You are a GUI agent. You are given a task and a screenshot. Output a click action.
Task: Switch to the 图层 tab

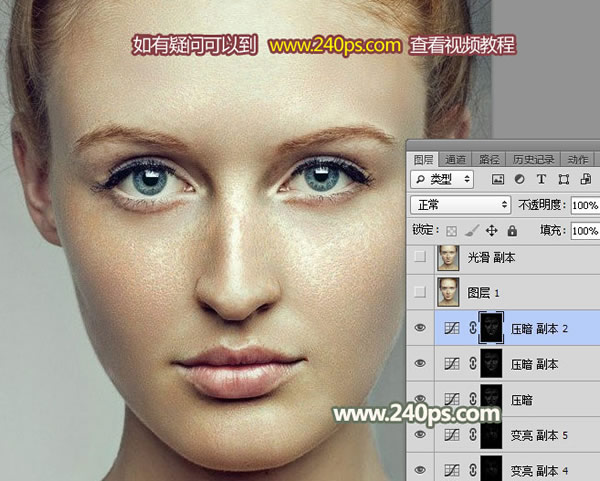coord(423,159)
